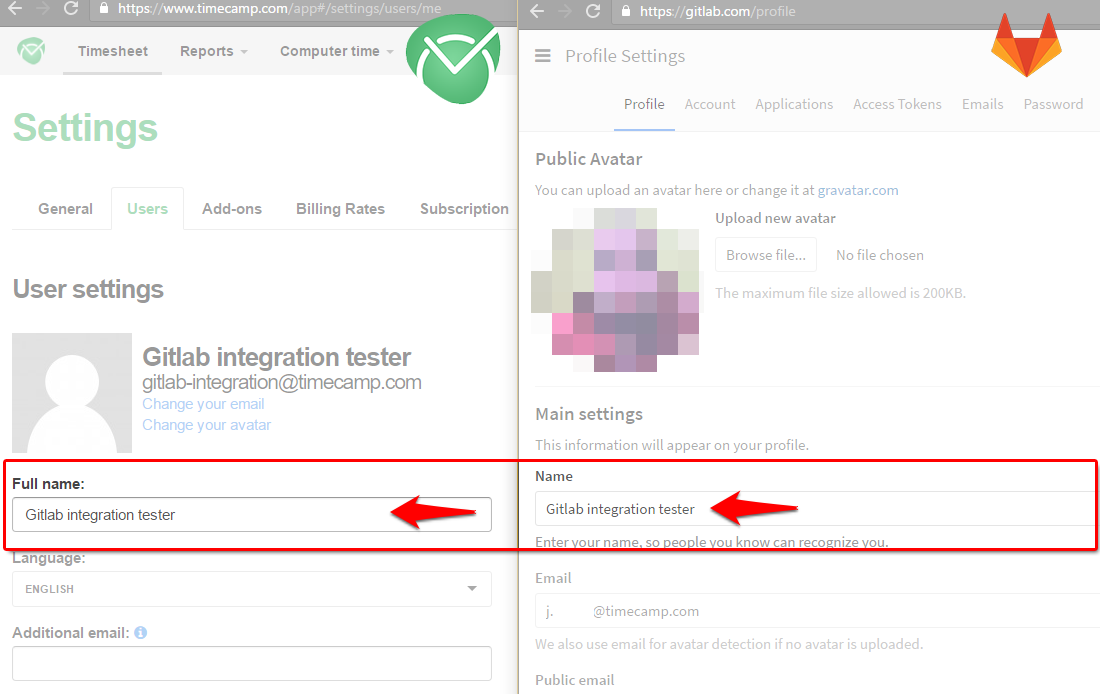Click the Additional email input field
The image size is (1100, 694).
click(252, 663)
